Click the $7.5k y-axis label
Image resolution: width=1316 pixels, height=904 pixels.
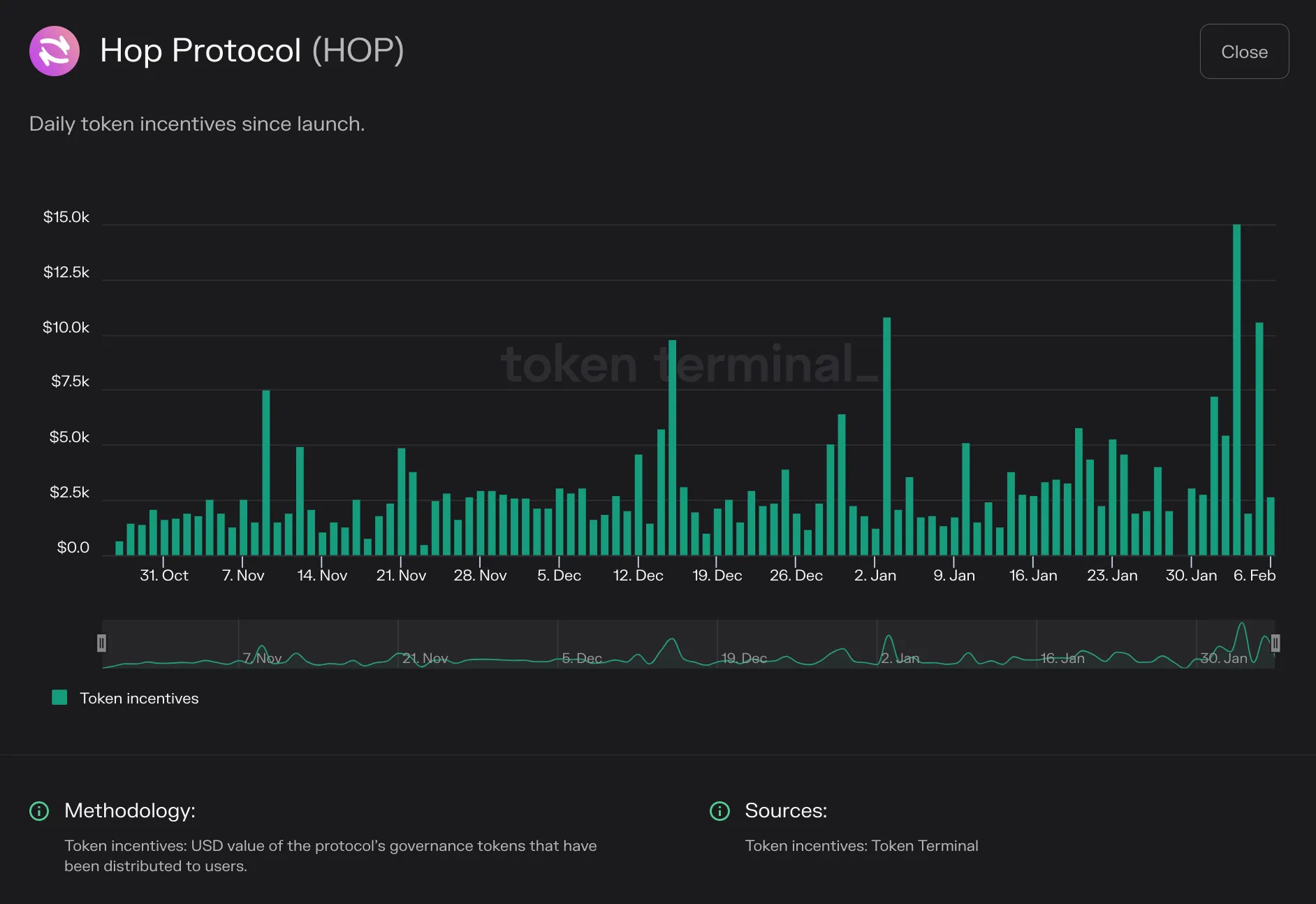pyautogui.click(x=71, y=381)
